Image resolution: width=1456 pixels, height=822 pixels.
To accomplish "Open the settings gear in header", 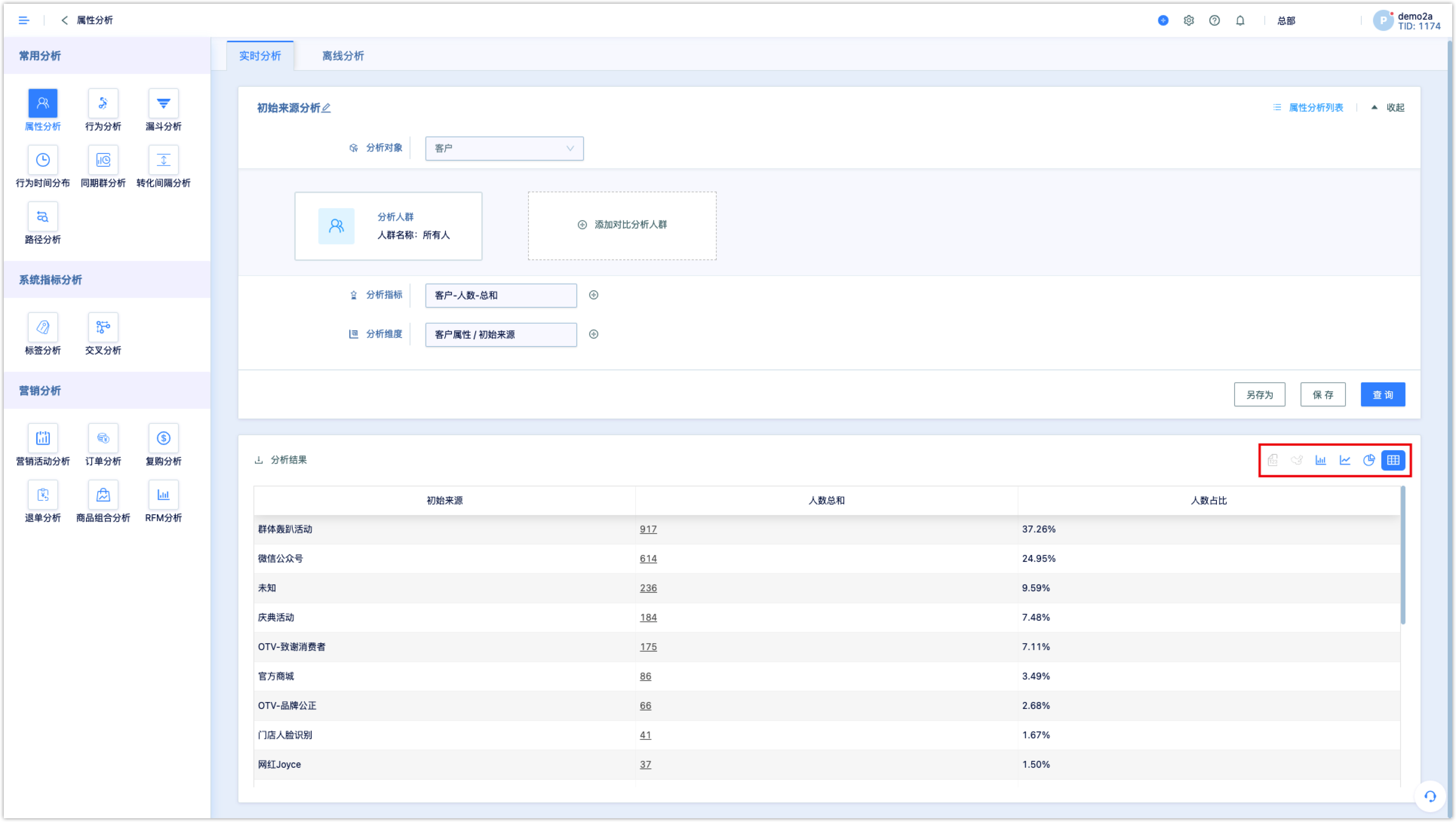I will tap(1189, 20).
